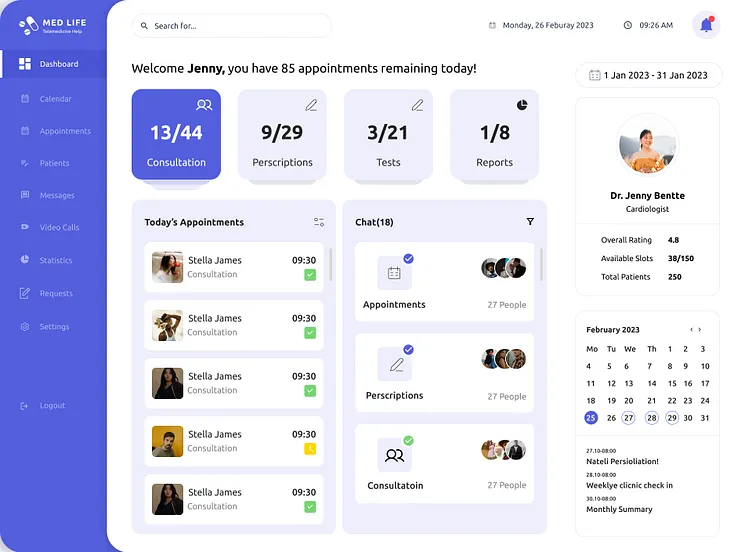This screenshot has width=752, height=552.
Task: Go to previous month in calendar
Action: point(691,329)
